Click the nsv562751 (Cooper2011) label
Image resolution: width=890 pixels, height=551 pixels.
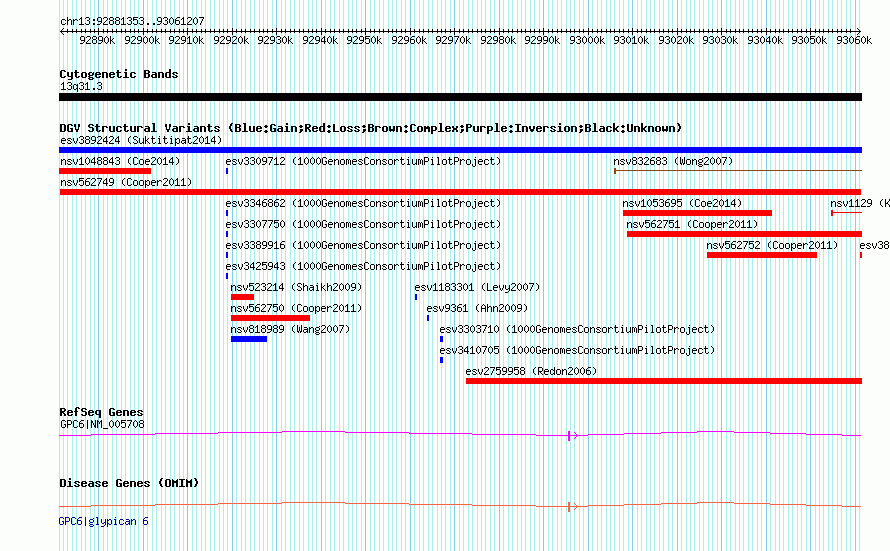coord(692,224)
